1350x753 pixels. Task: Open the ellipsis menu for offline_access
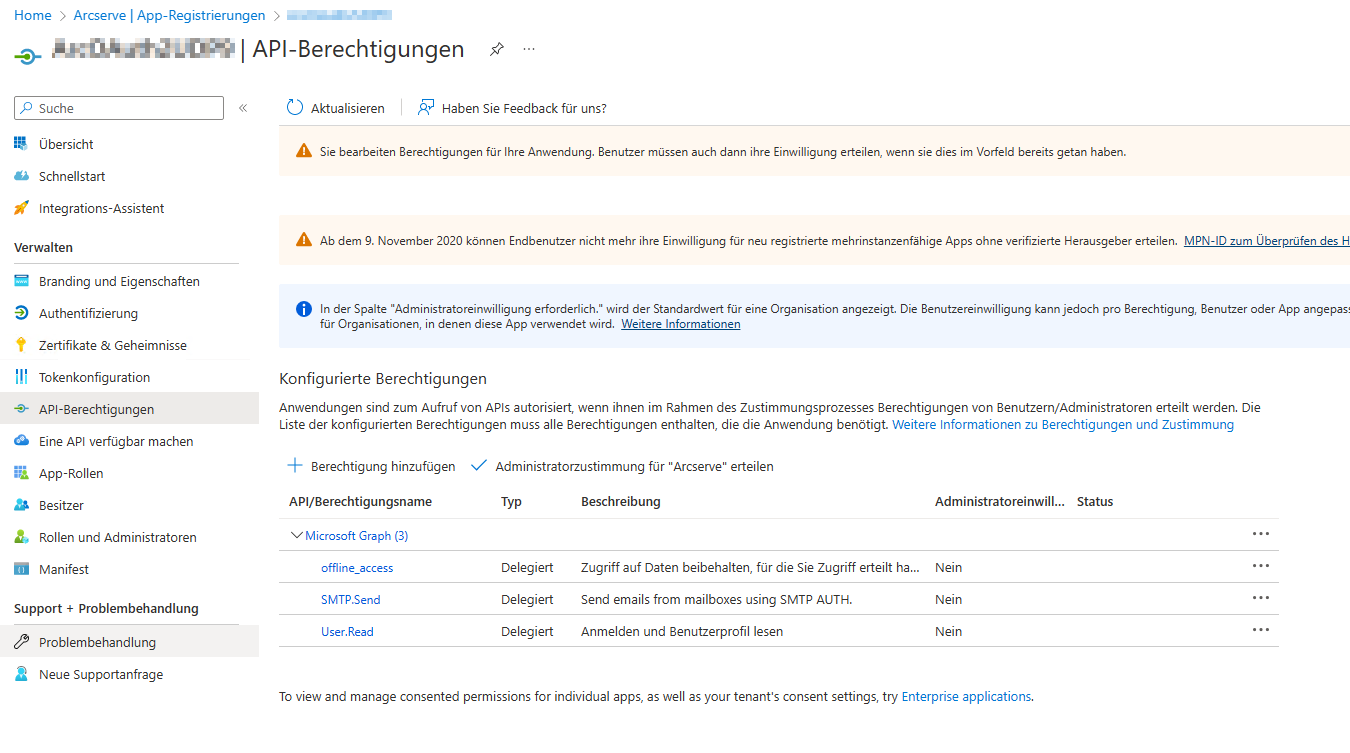point(1261,566)
